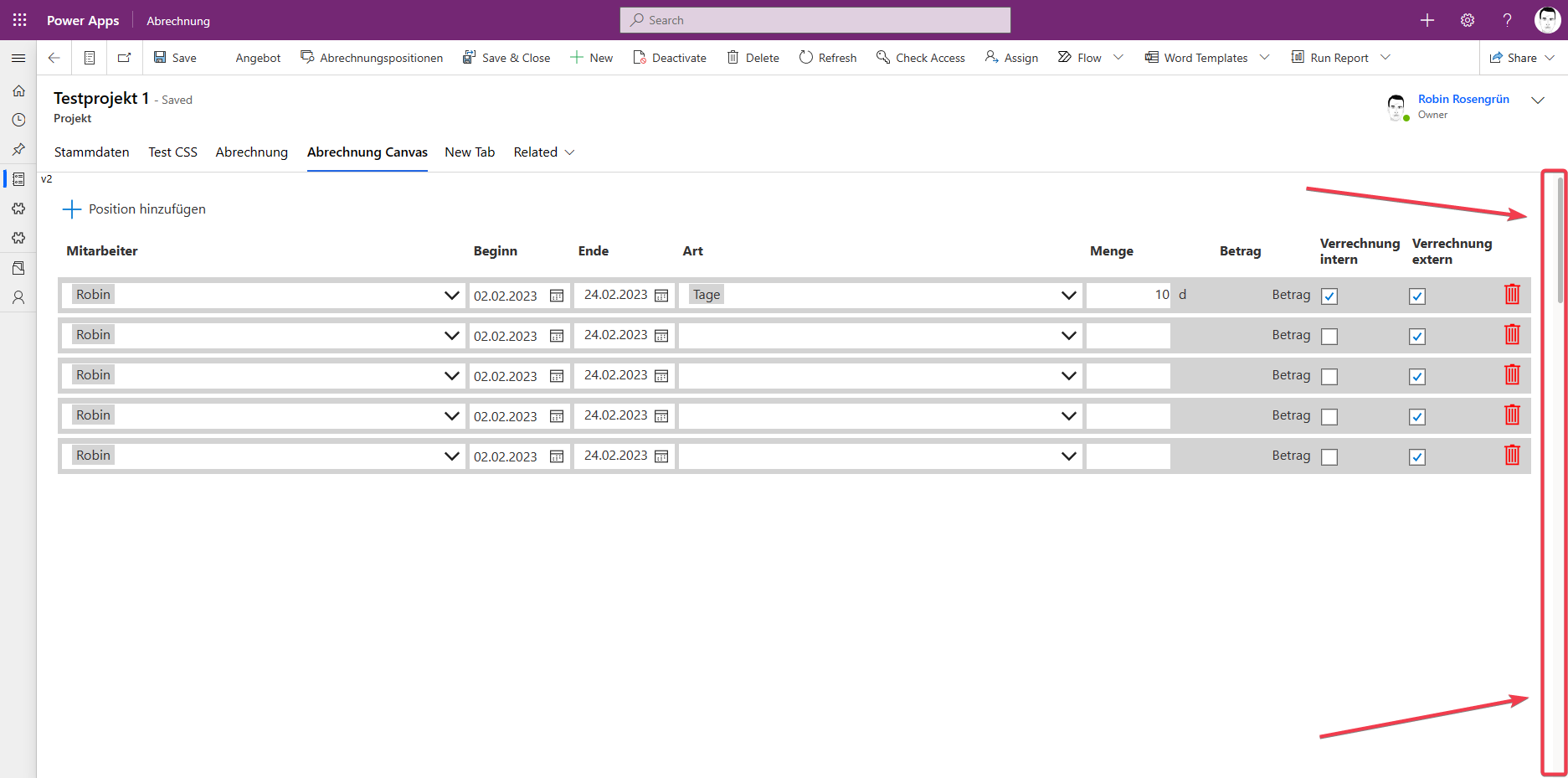Screen dimensions: 1568x778
Task: Delete the first position row with trash icon
Action: pyautogui.click(x=1512, y=295)
